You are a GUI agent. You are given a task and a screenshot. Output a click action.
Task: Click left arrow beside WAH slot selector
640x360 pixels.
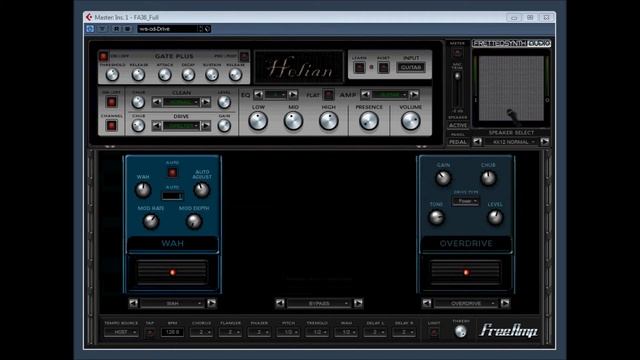click(x=133, y=303)
